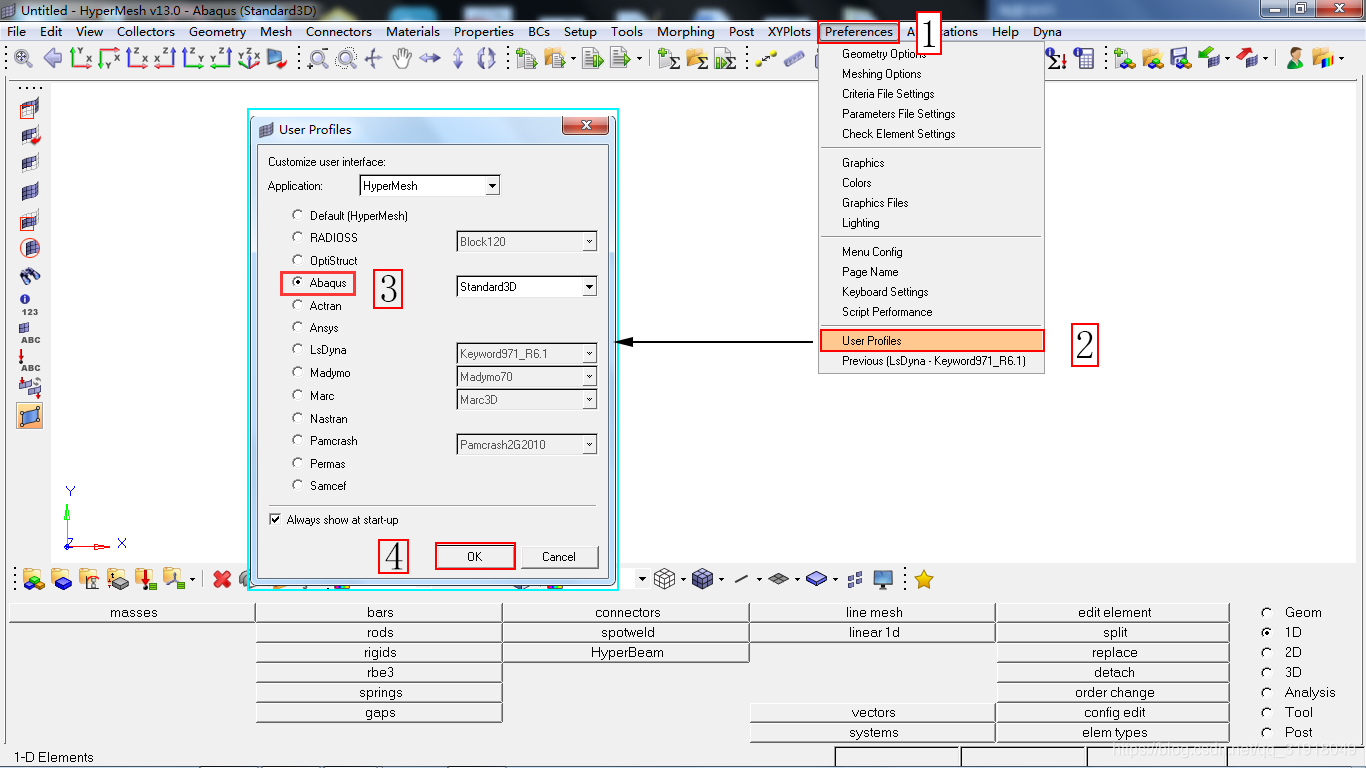The height and width of the screenshot is (768, 1366).
Task: Select the Analysis page radio button
Action: click(x=1267, y=692)
